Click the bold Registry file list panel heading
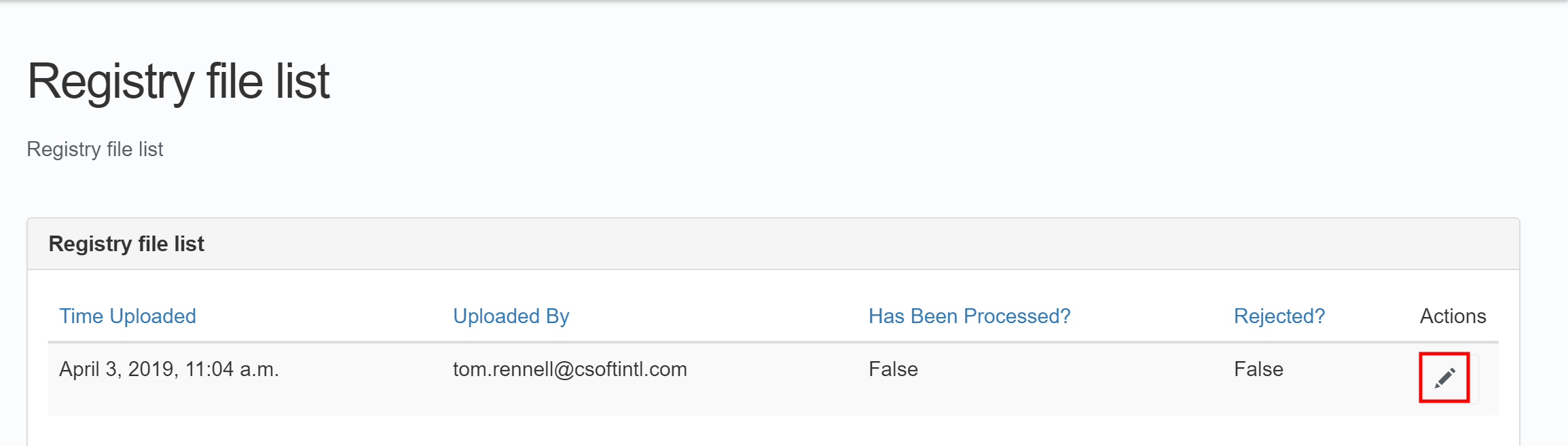Image resolution: width=1568 pixels, height=446 pixels. tap(126, 244)
